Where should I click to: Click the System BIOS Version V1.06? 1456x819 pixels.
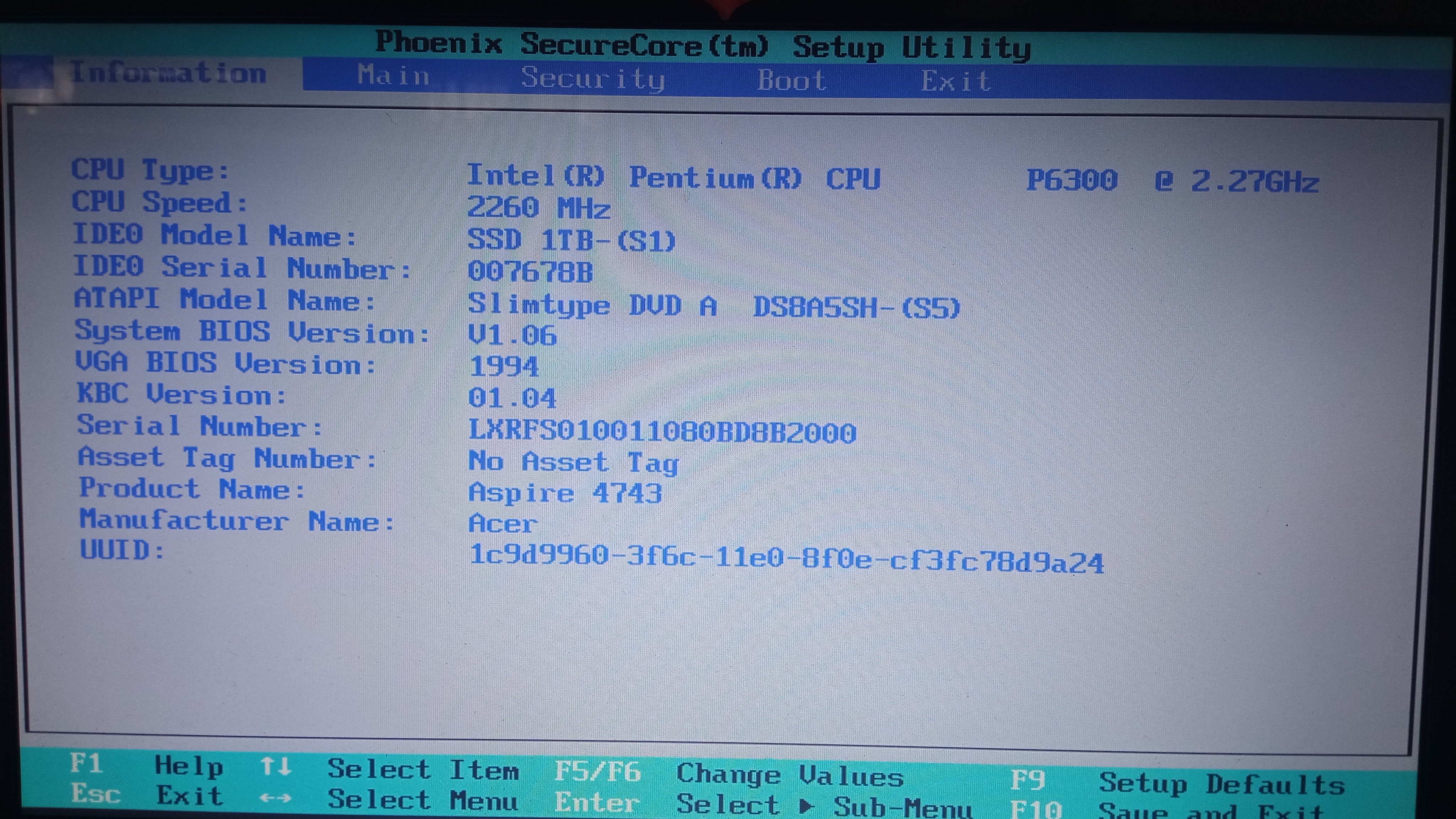pyautogui.click(x=512, y=335)
